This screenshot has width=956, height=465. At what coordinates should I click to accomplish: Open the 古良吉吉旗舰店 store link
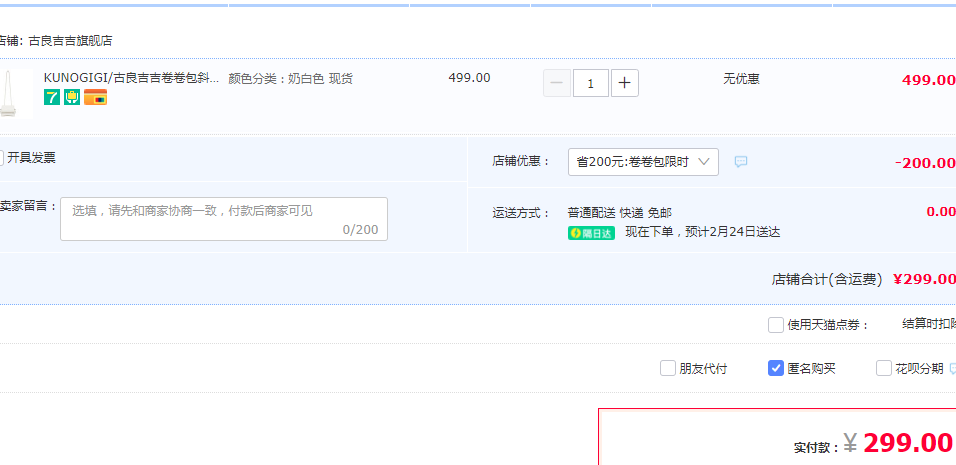70,41
